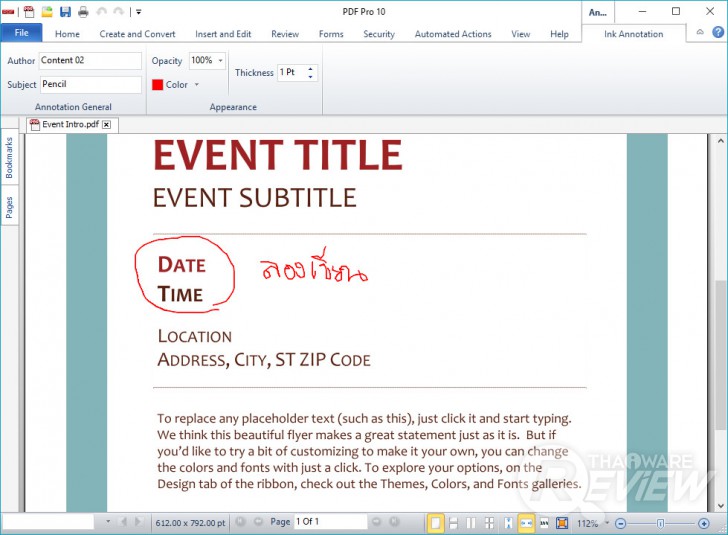Viewport: 728px width, 535px height.
Task: Click the next search result arrow
Action: [x=138, y=522]
